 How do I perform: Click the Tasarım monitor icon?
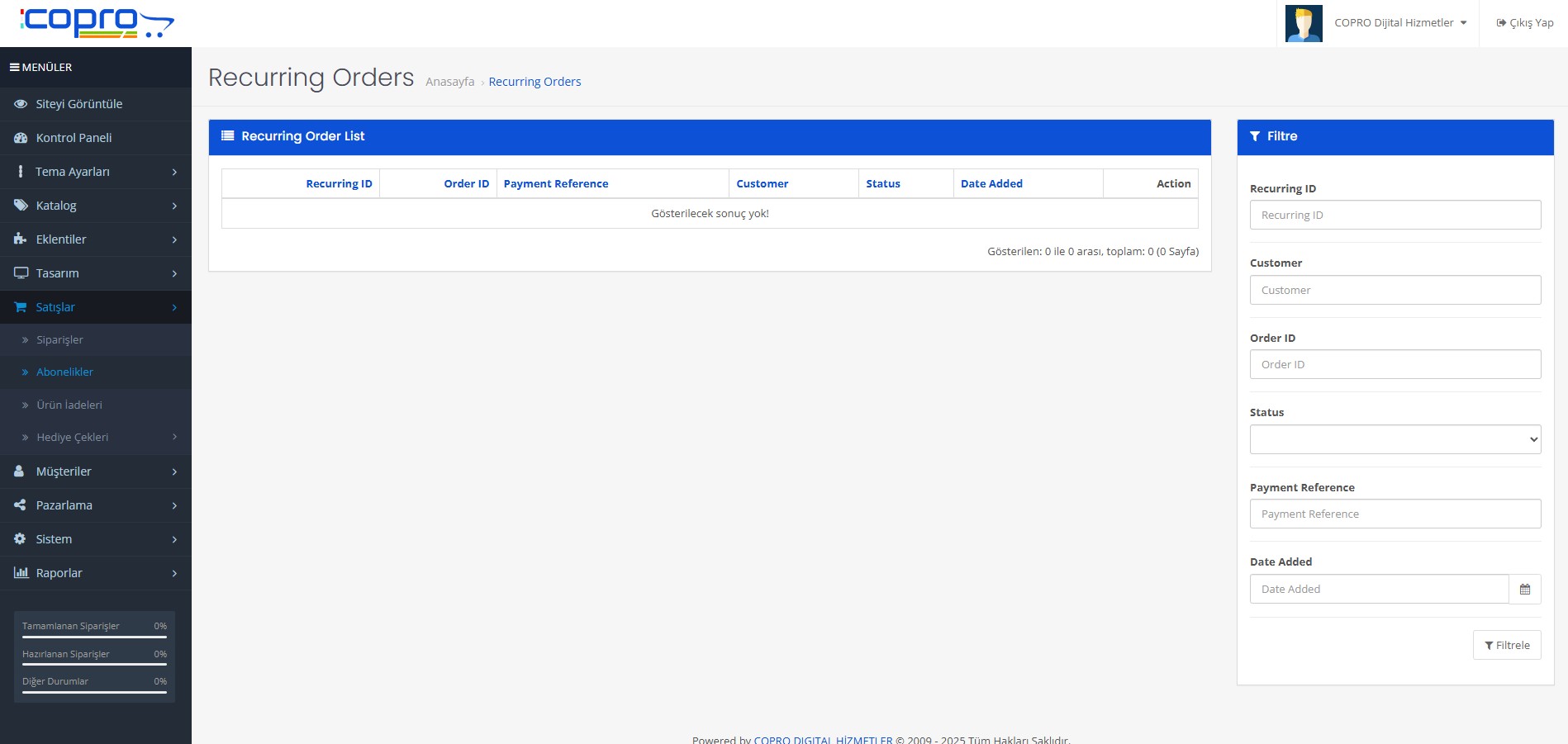(21, 273)
